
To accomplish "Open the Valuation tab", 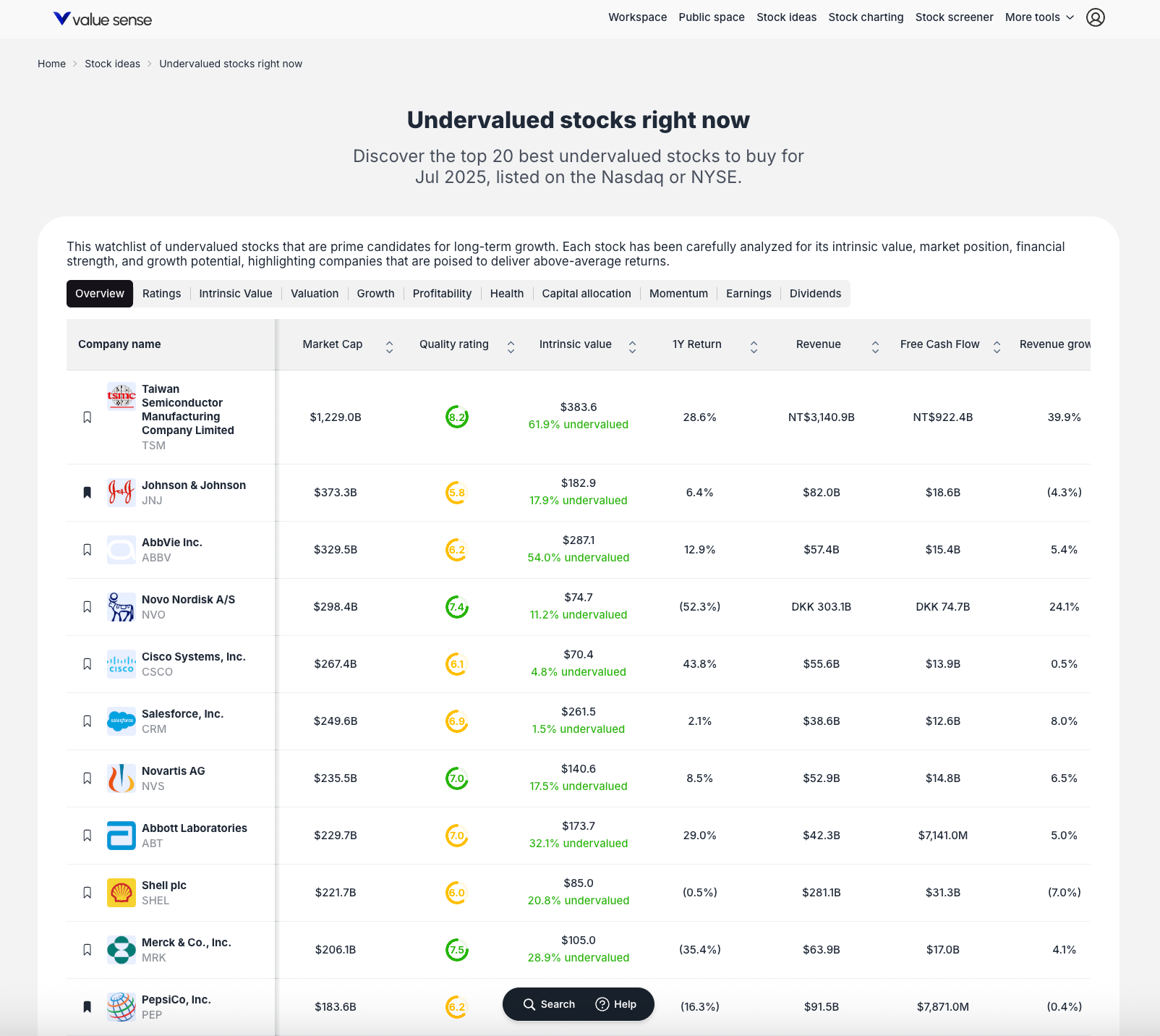I will [x=315, y=294].
